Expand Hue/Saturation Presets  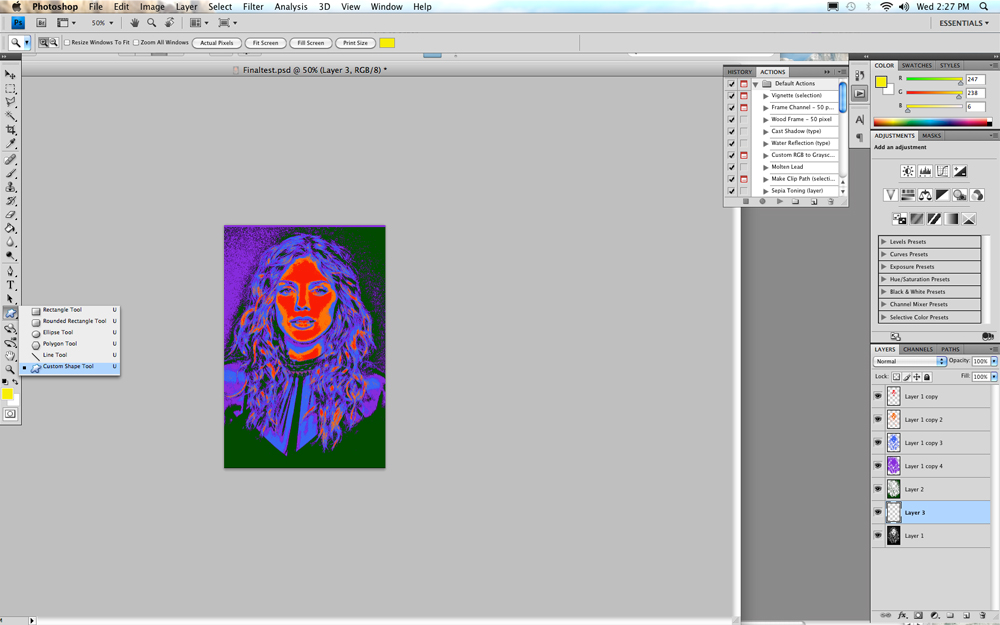[883, 279]
